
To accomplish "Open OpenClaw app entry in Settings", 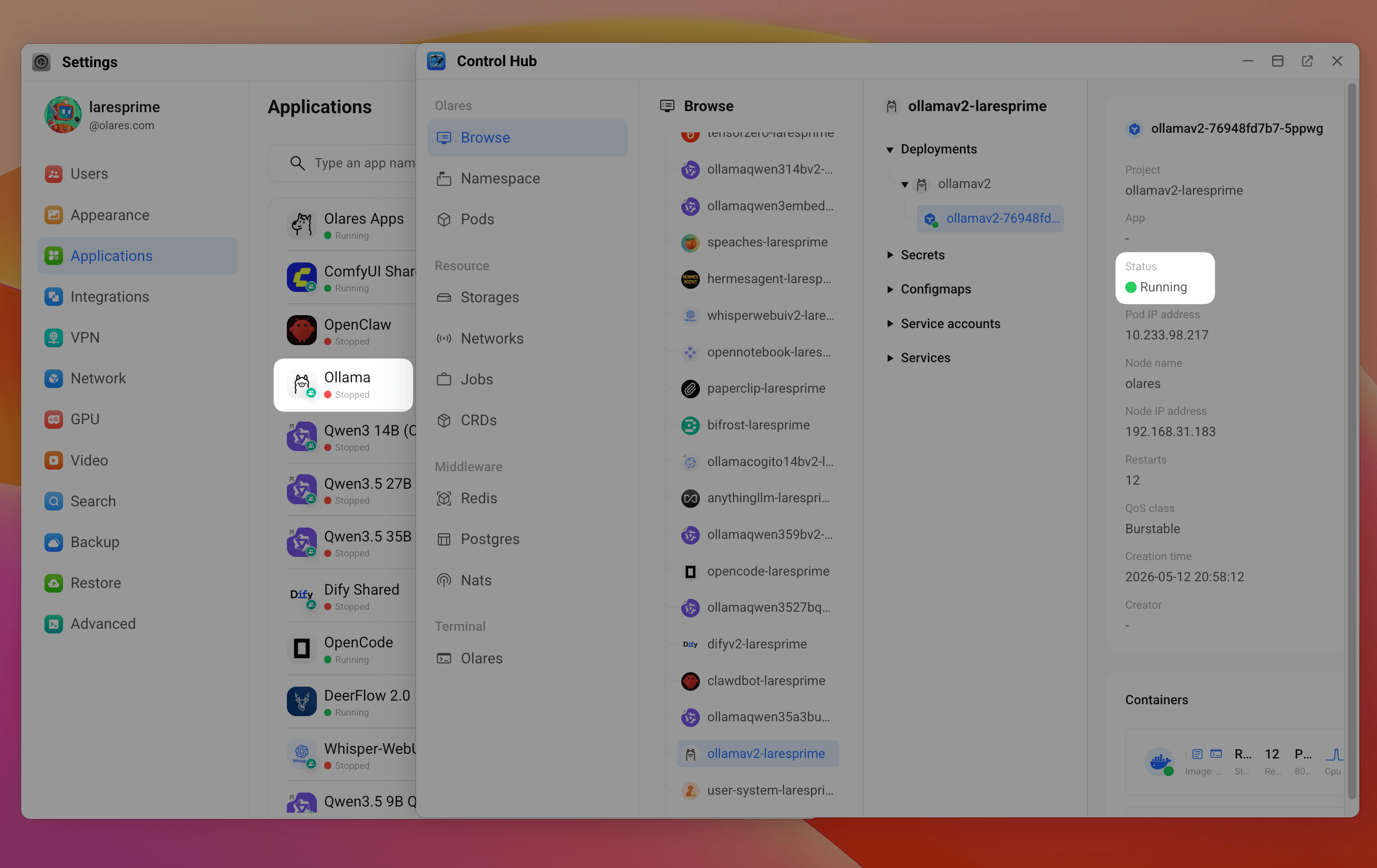I will tap(350, 331).
